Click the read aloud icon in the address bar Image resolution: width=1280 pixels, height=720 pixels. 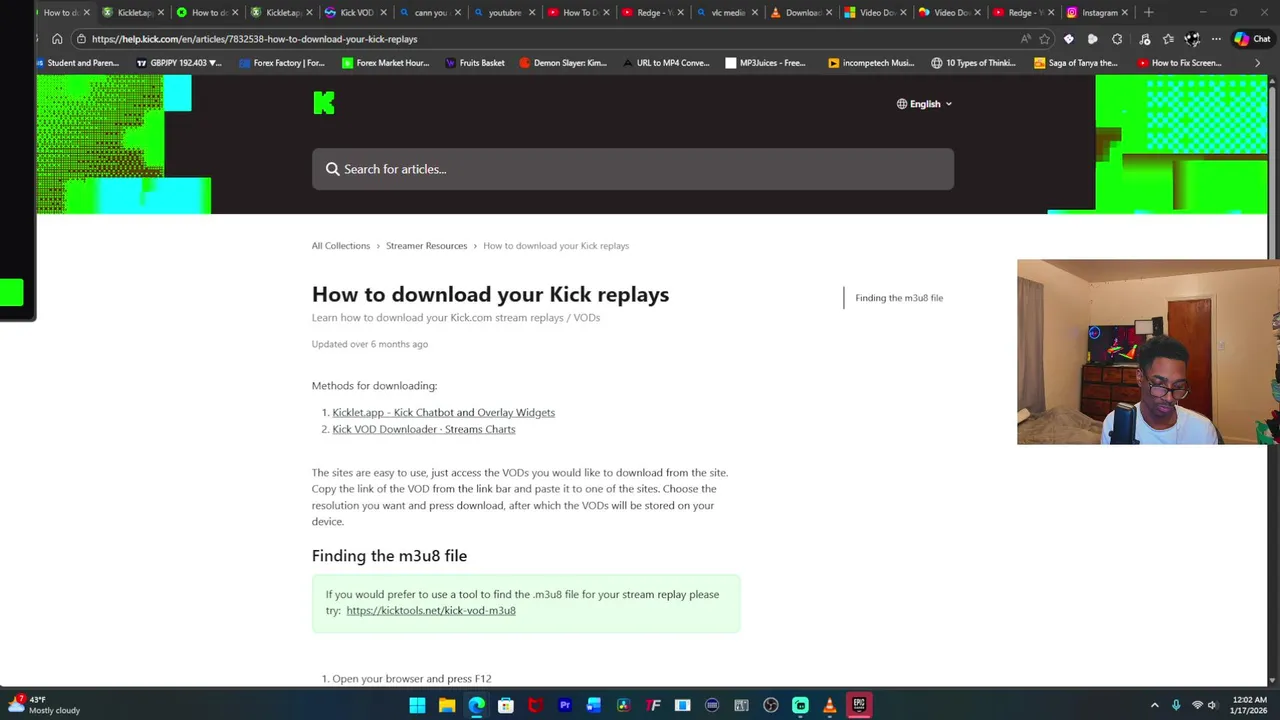[1025, 39]
